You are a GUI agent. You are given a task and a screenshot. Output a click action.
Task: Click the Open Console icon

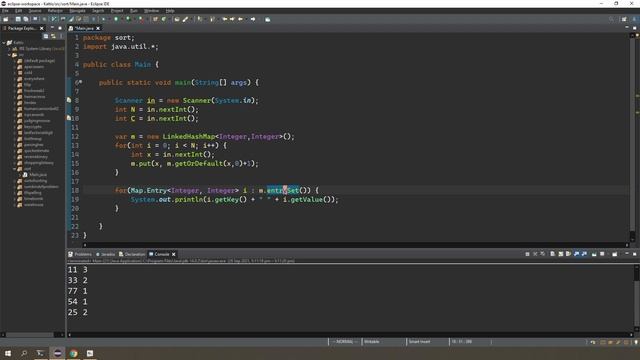[x=615, y=254]
